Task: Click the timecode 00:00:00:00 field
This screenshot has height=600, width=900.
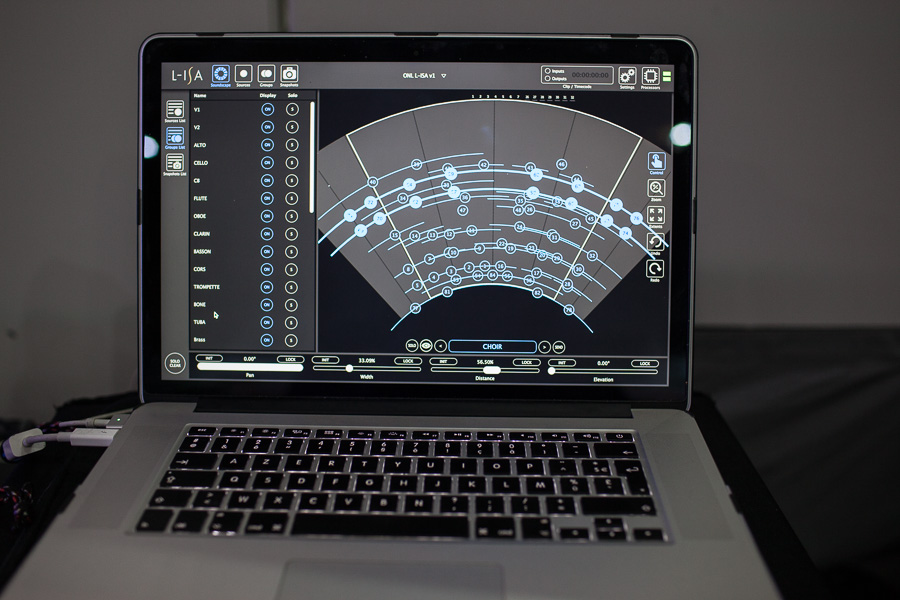Action: click(x=590, y=75)
